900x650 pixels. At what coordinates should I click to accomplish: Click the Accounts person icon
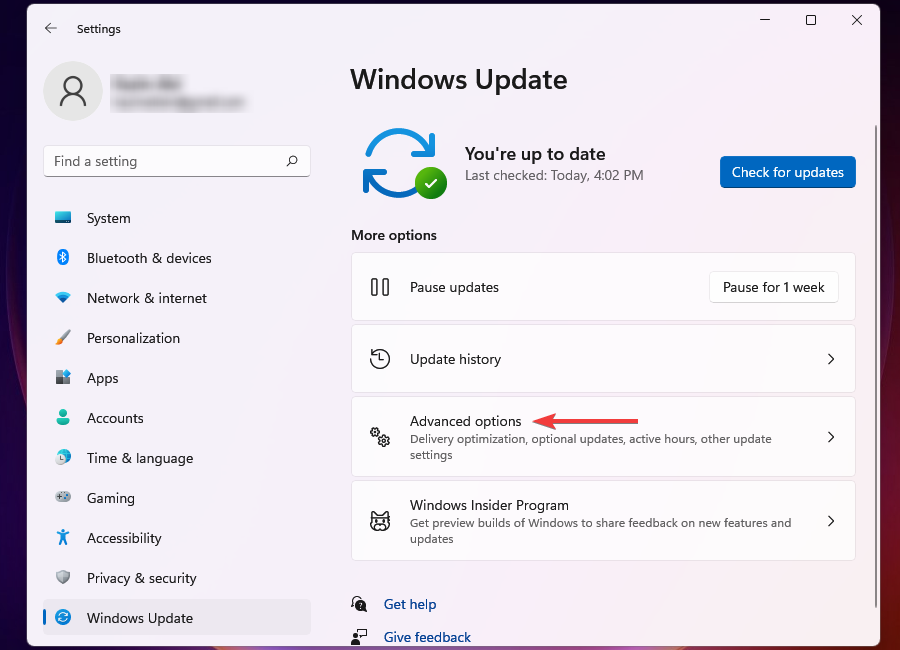click(63, 417)
